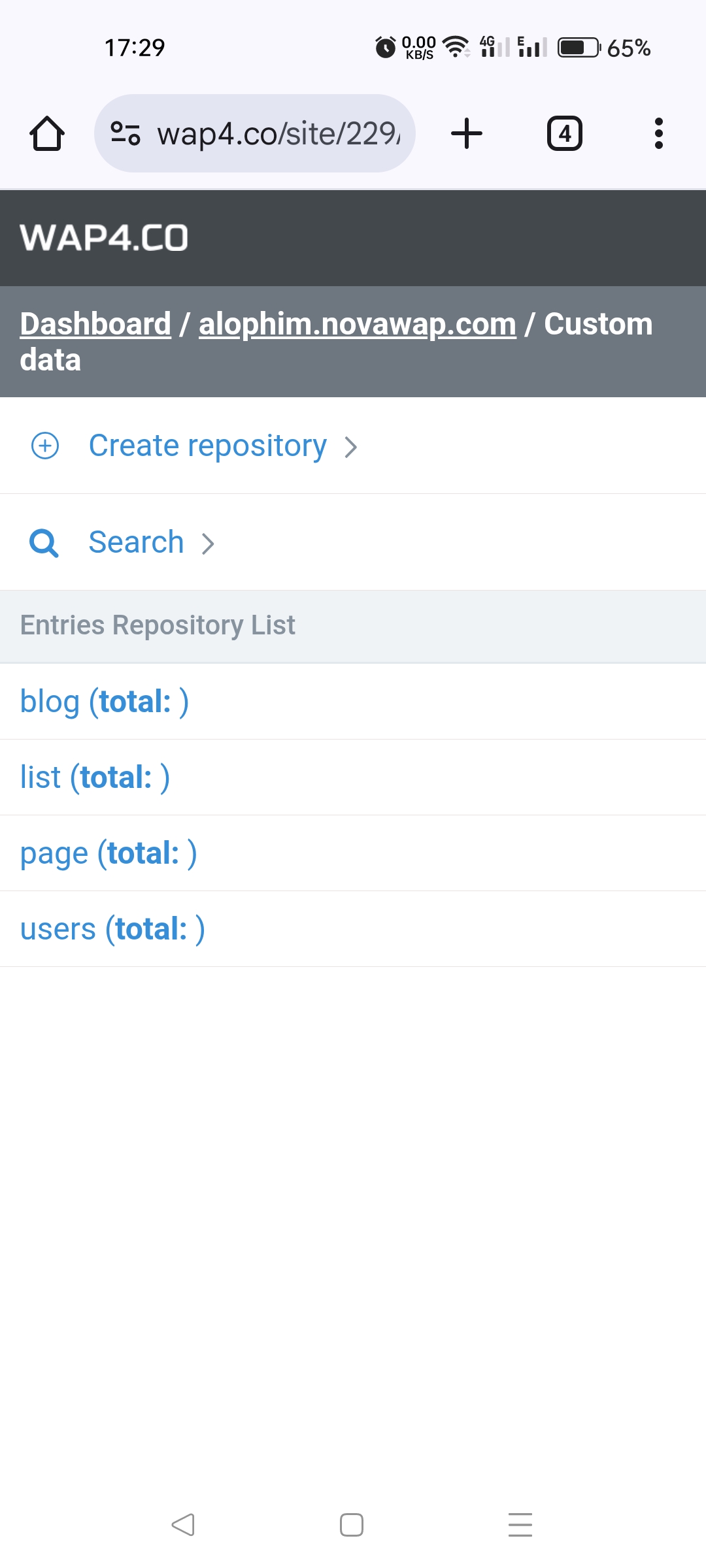The width and height of the screenshot is (706, 1568).
Task: Open Android recent apps menu button
Action: [x=520, y=1525]
